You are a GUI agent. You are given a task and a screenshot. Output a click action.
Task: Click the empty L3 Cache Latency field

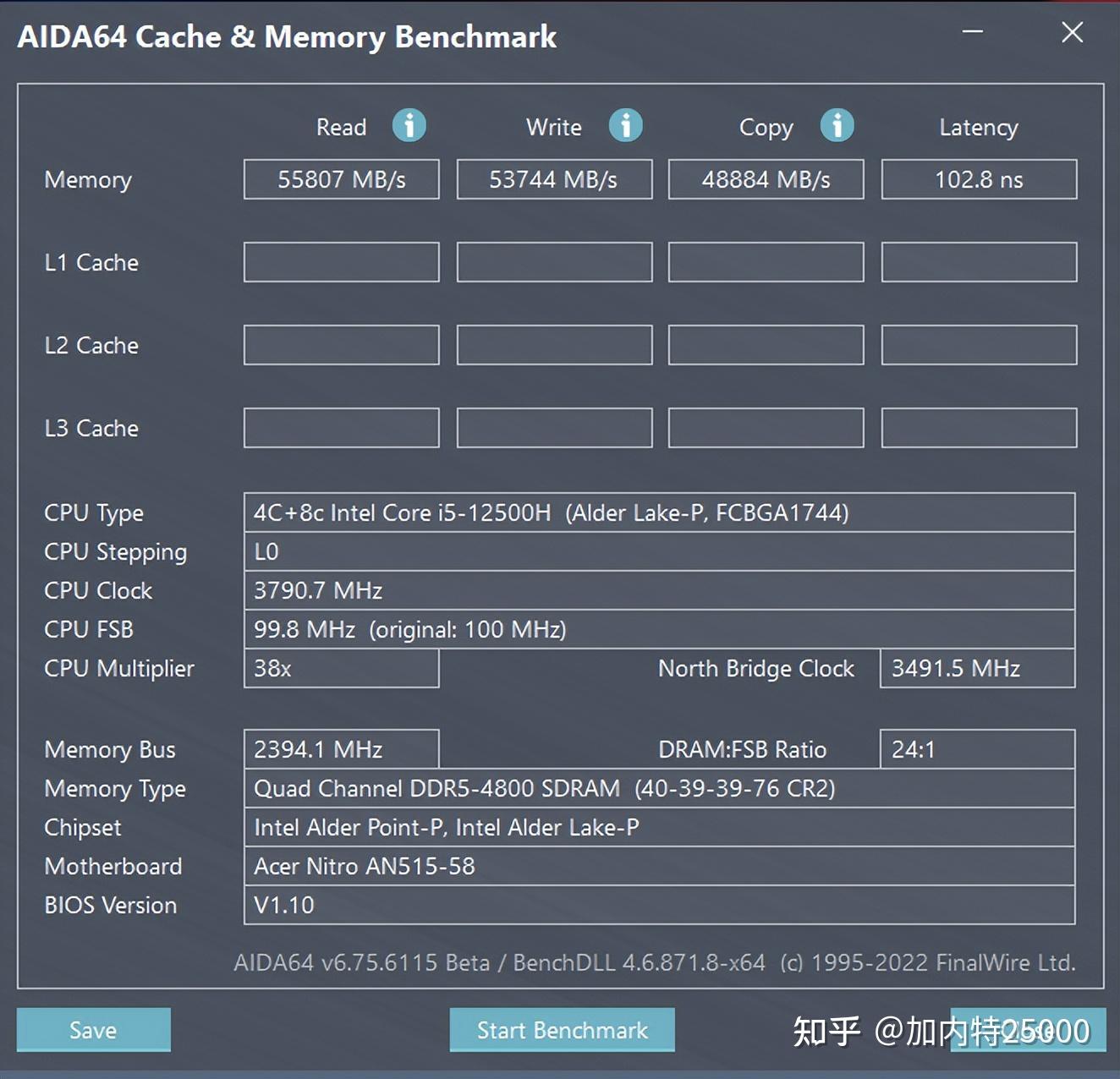pyautogui.click(x=979, y=428)
